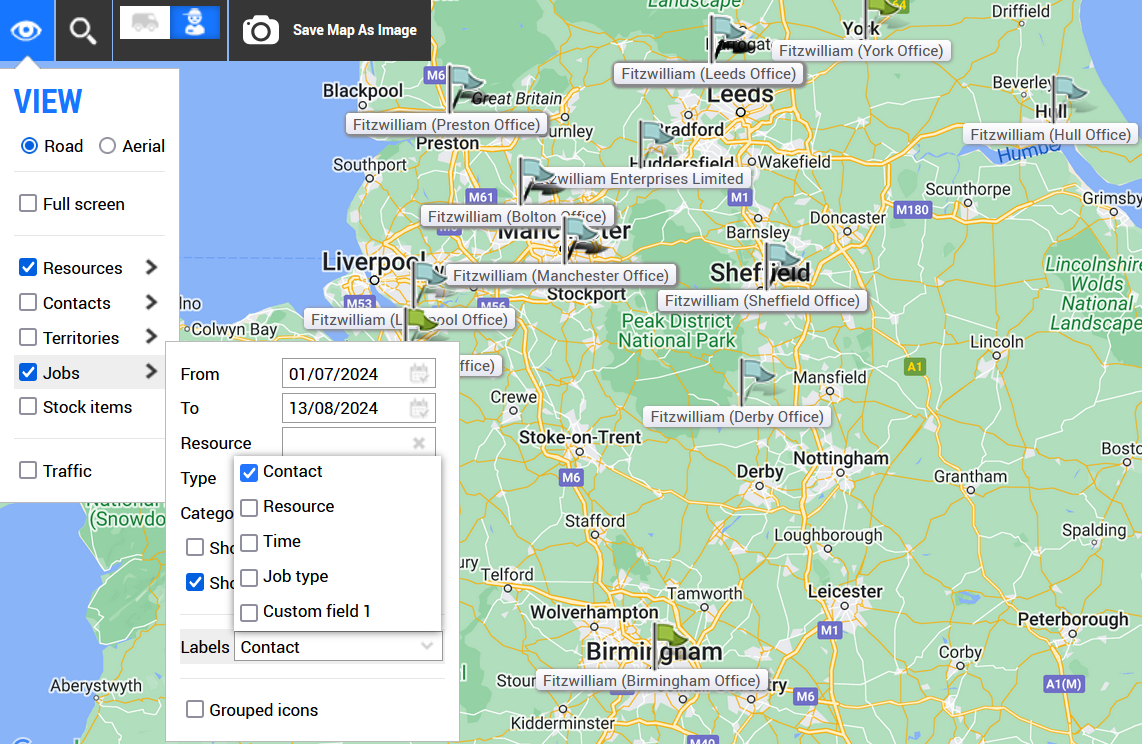
Task: Click the Save Map As Image button
Action: coord(354,30)
